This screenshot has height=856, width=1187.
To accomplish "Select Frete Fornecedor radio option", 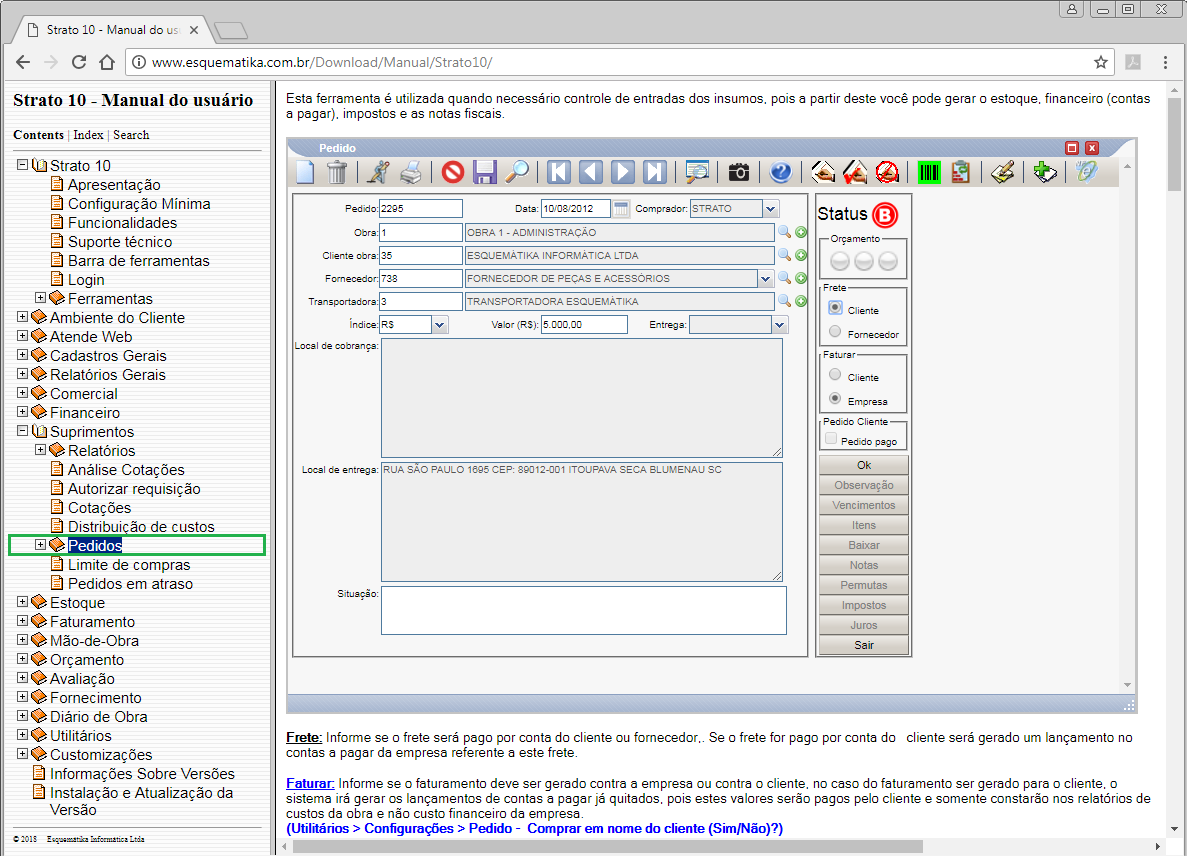I will click(x=835, y=332).
